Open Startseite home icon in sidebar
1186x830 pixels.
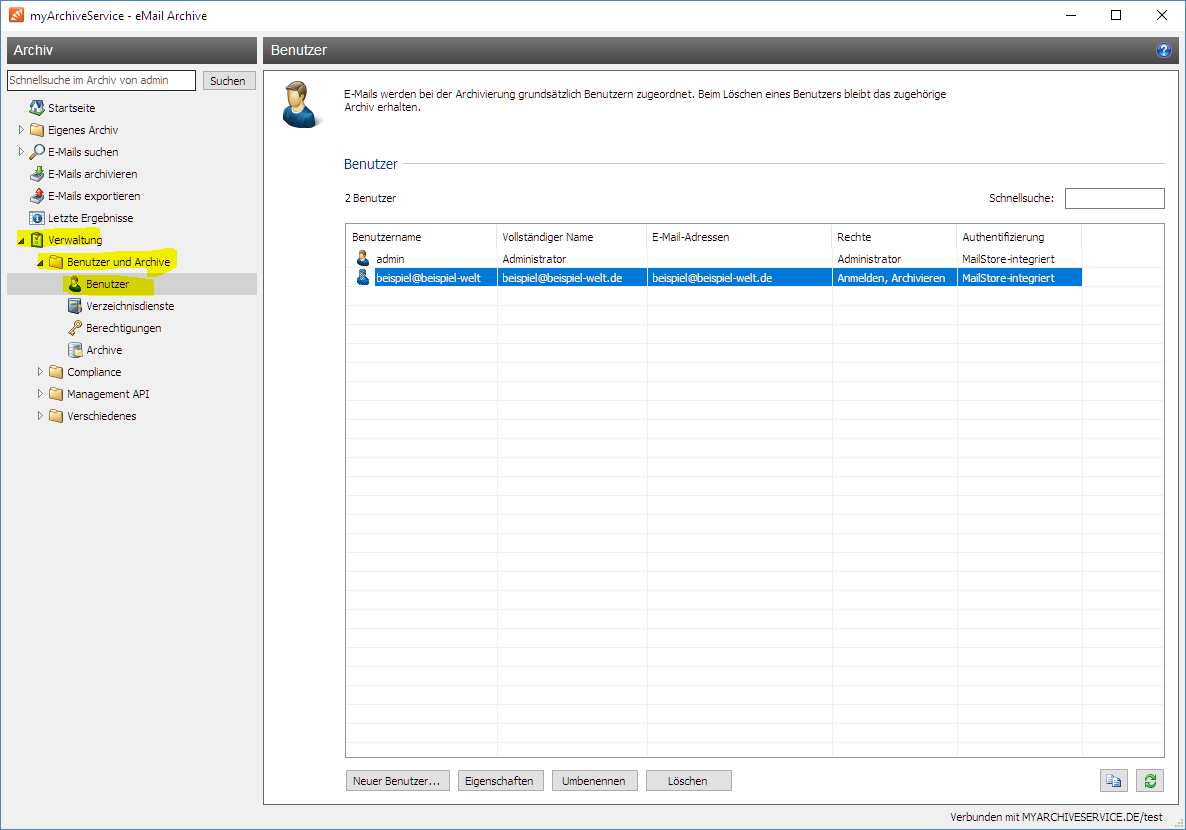coord(71,108)
